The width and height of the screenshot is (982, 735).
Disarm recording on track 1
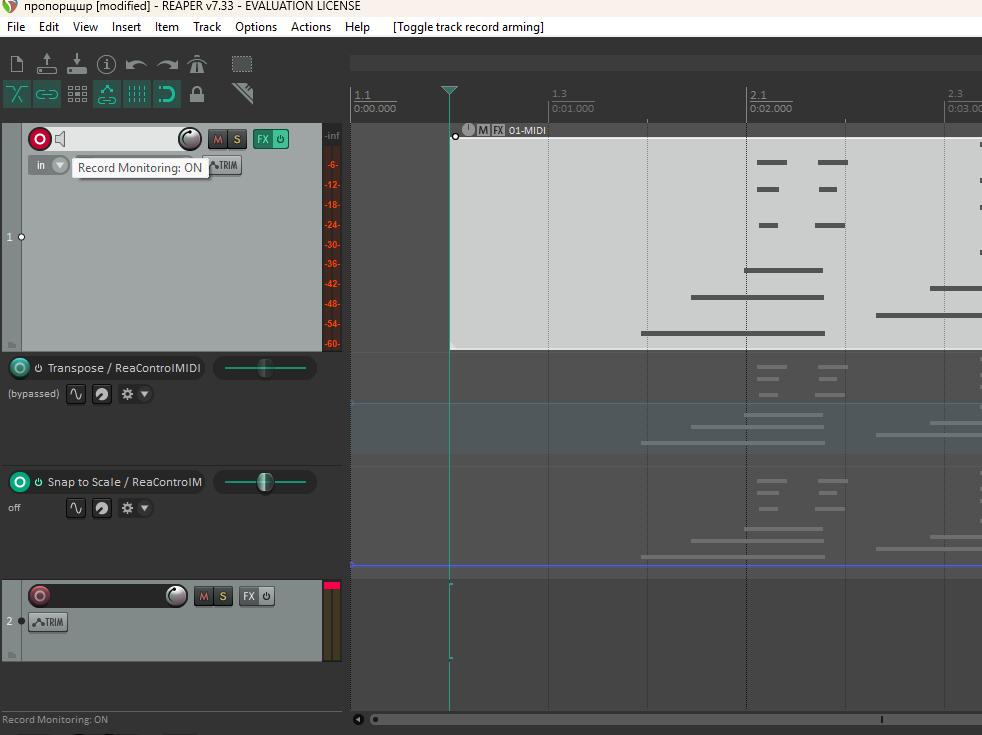[40, 139]
